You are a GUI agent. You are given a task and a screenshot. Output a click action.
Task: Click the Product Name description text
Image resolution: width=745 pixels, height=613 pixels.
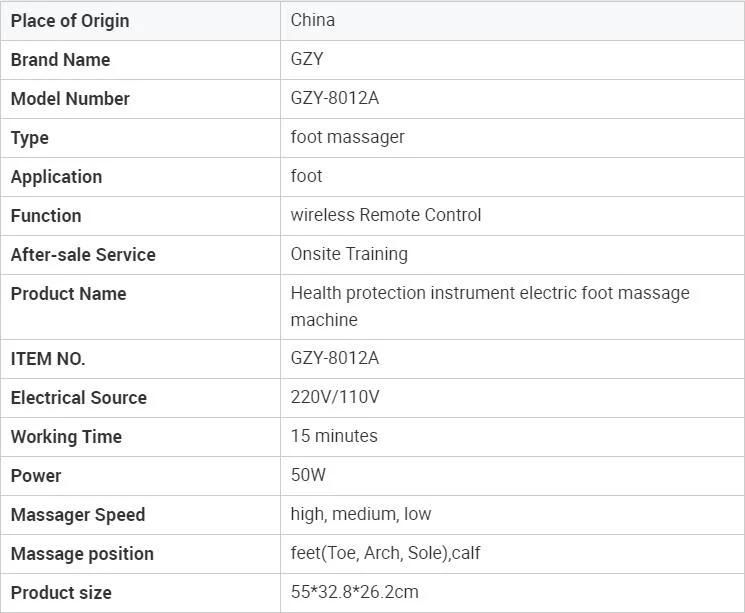[x=490, y=306]
